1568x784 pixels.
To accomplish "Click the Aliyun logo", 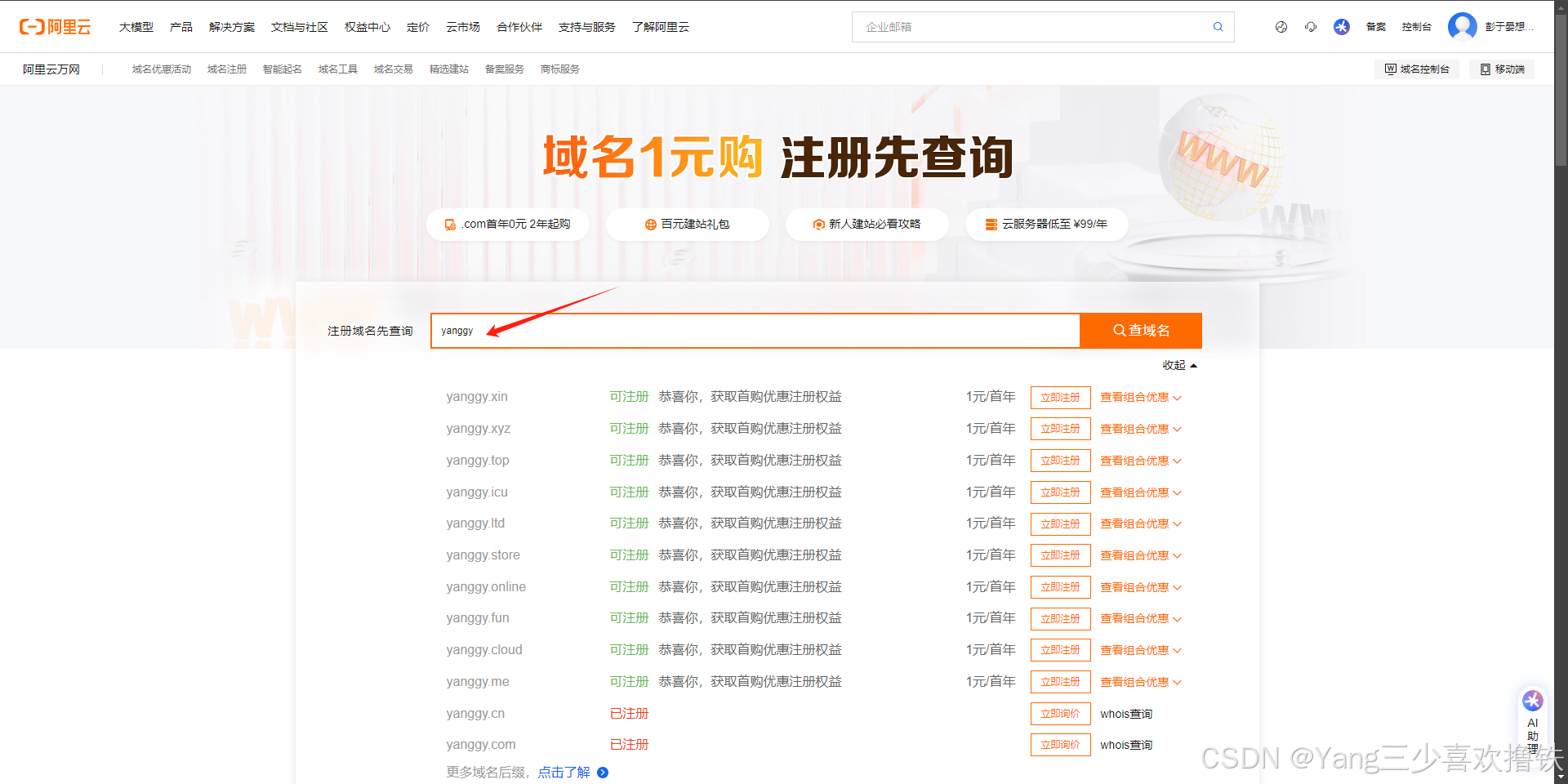I will click(56, 27).
